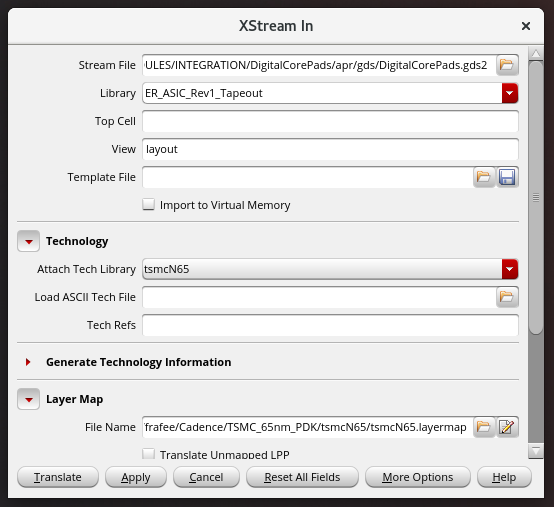Open Attach Tech Library dropdown

click(x=510, y=269)
